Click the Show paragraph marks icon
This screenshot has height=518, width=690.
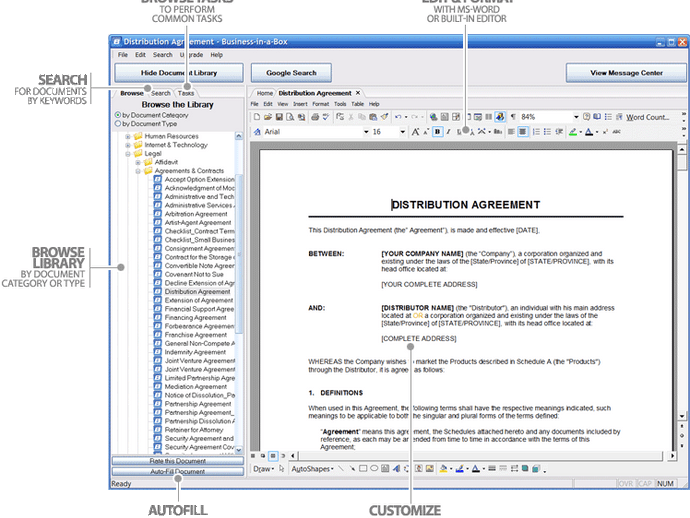click(513, 117)
